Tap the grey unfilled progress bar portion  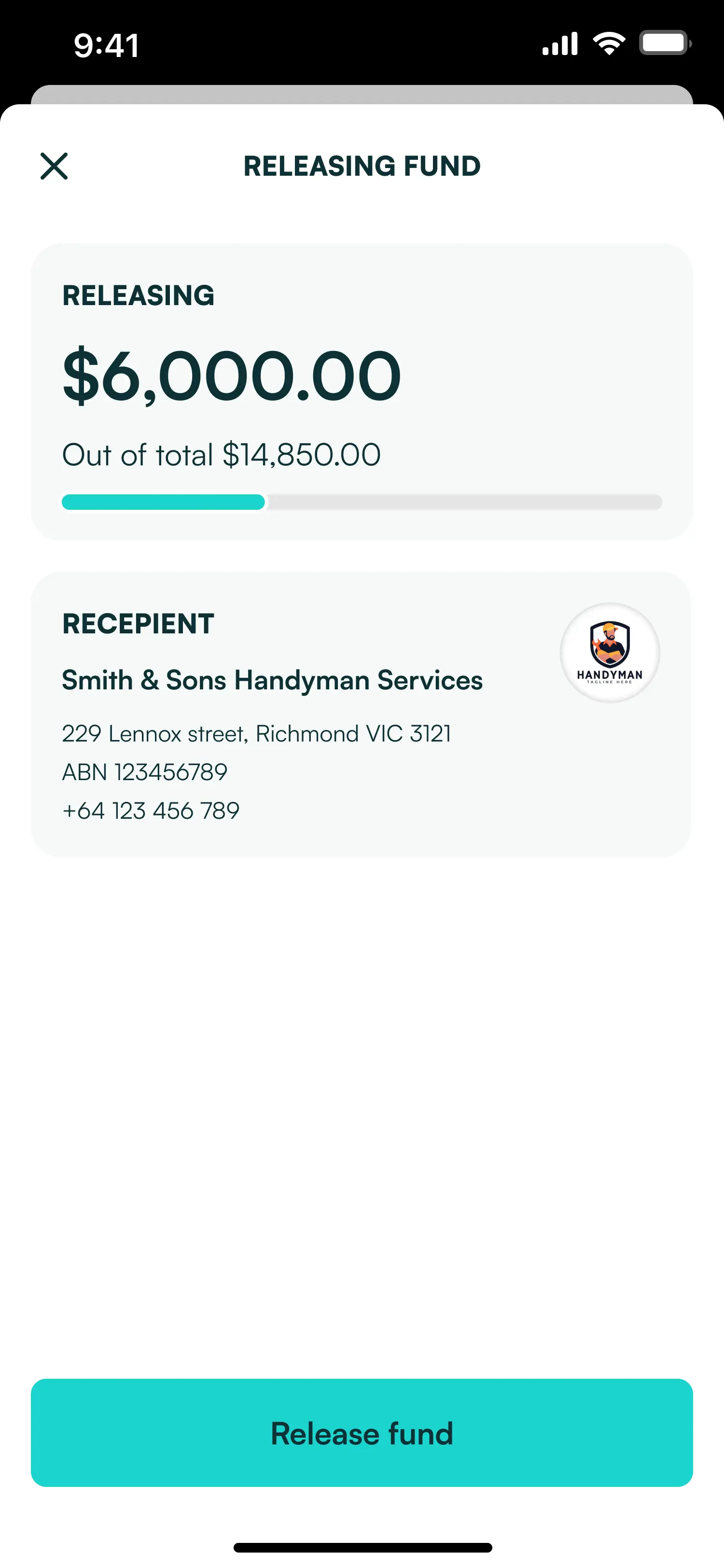click(464, 502)
